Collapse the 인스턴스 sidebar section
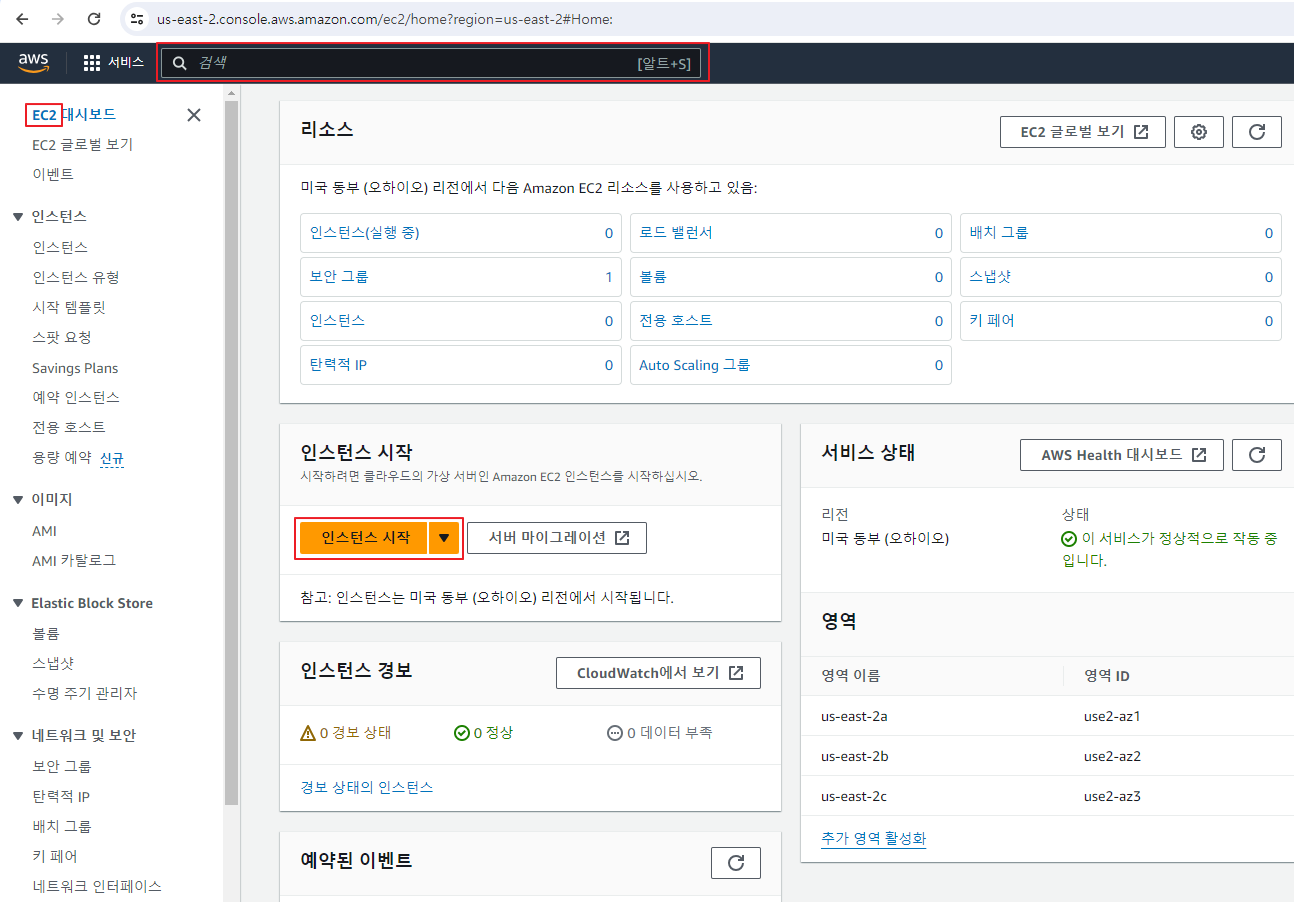1294x902 pixels. pyautogui.click(x=17, y=216)
